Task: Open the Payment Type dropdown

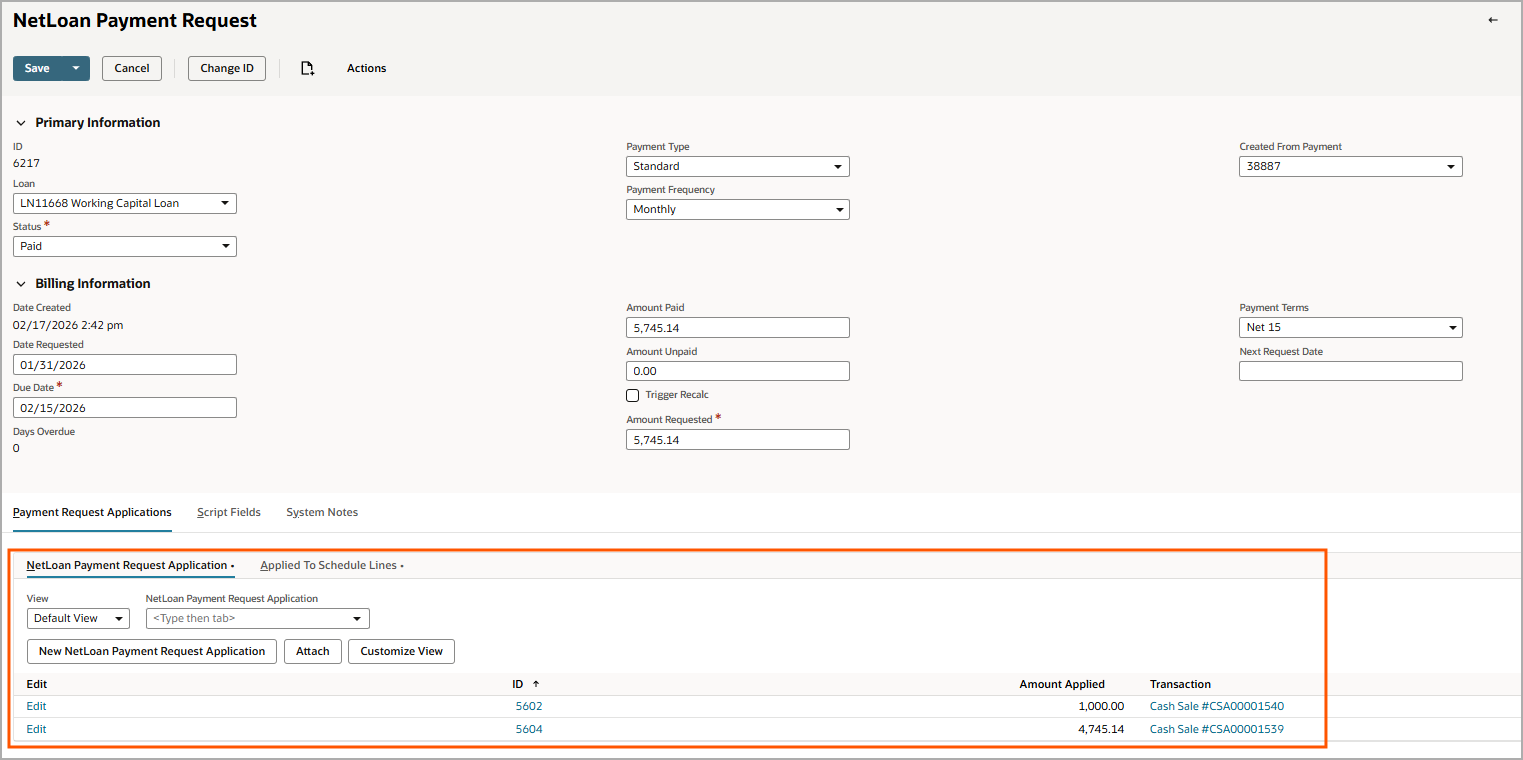Action: [737, 166]
